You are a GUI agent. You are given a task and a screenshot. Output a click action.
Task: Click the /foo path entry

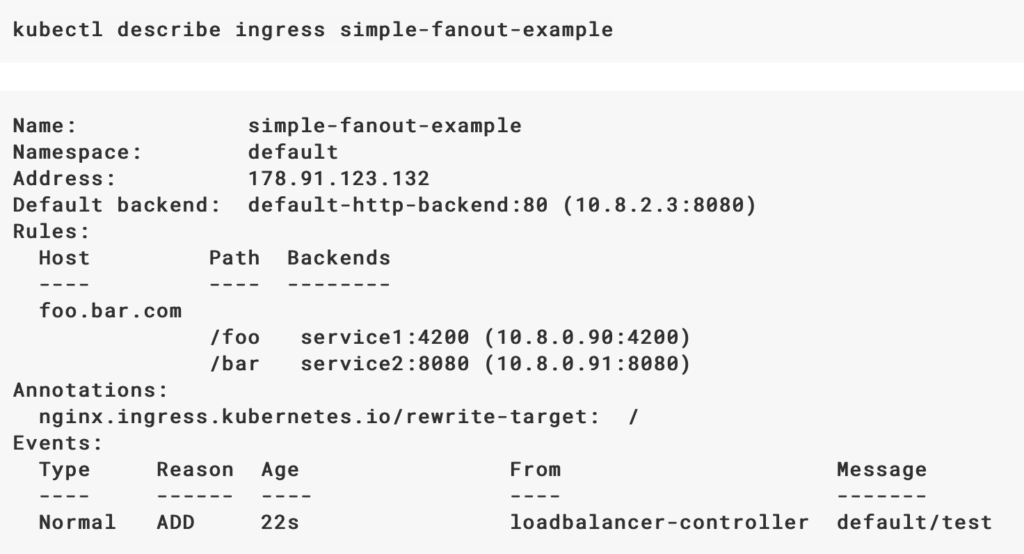pos(234,337)
